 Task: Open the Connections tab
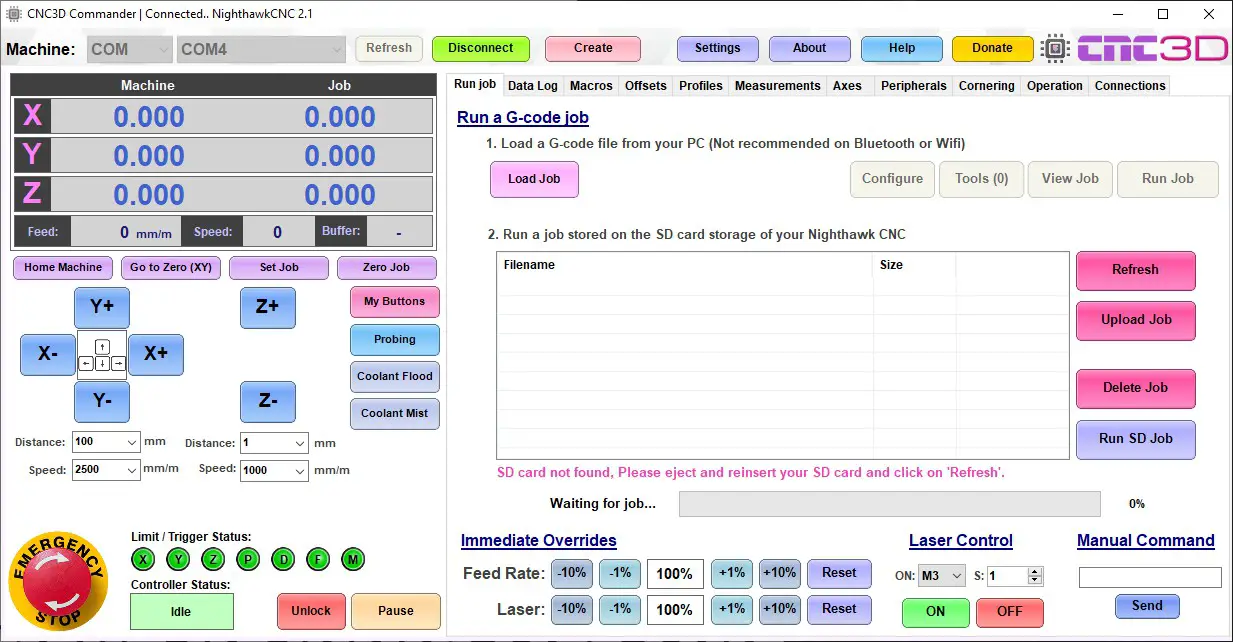coord(1130,86)
